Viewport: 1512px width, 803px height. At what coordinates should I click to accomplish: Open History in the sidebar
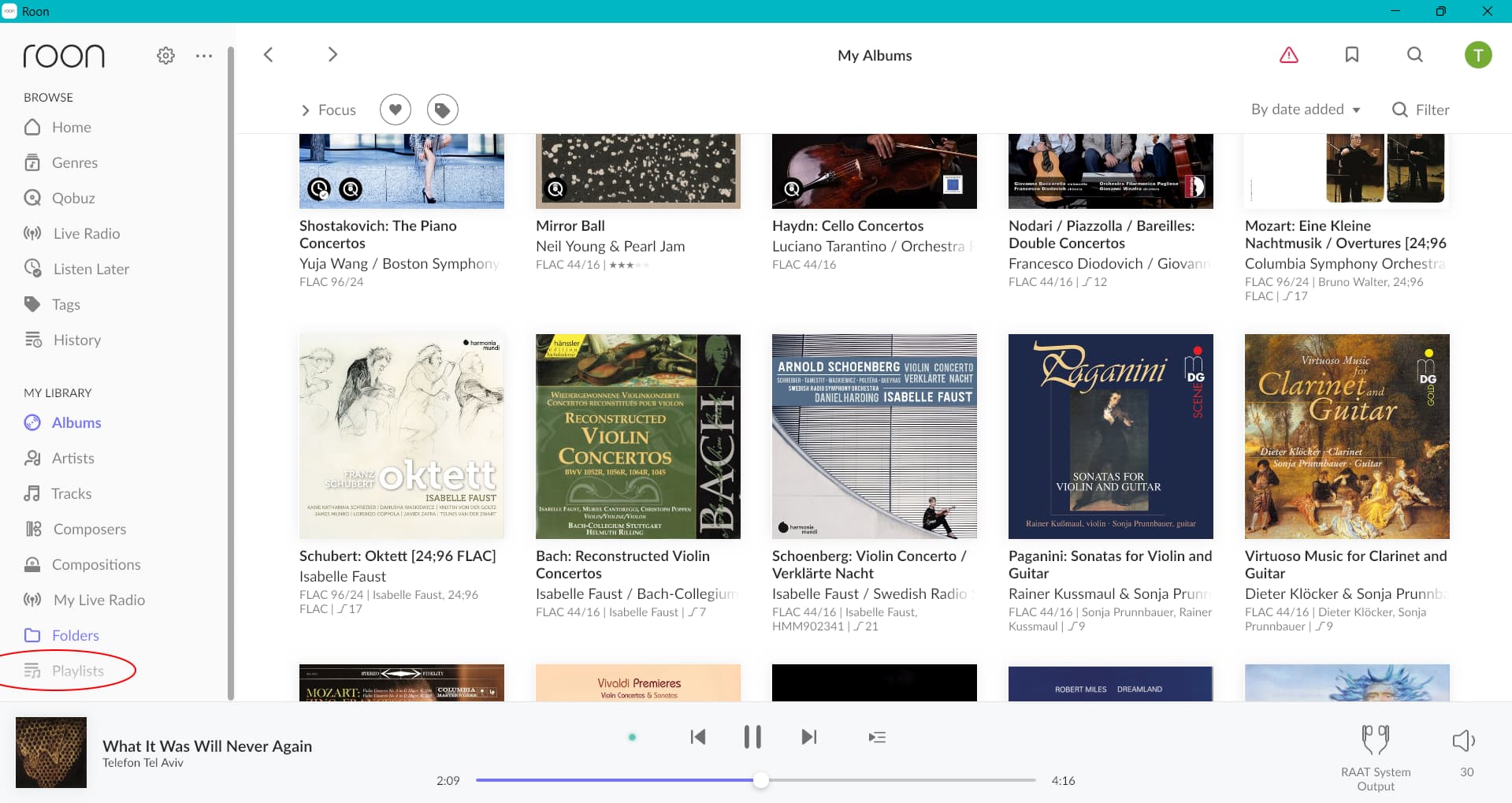coord(62,340)
